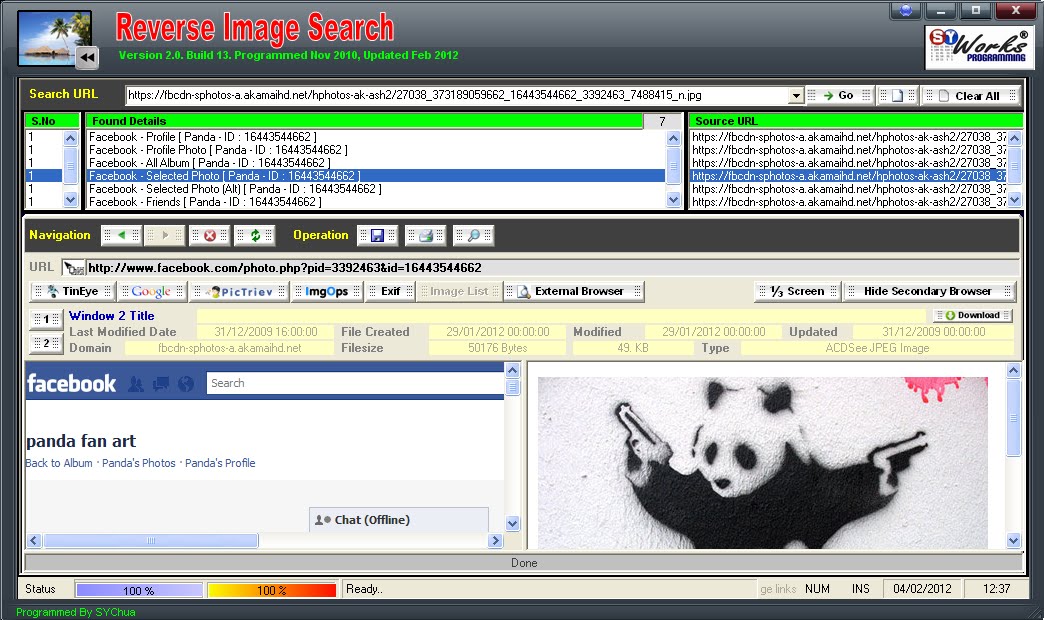
Task: Follow the Back to Album link
Action: pos(59,463)
